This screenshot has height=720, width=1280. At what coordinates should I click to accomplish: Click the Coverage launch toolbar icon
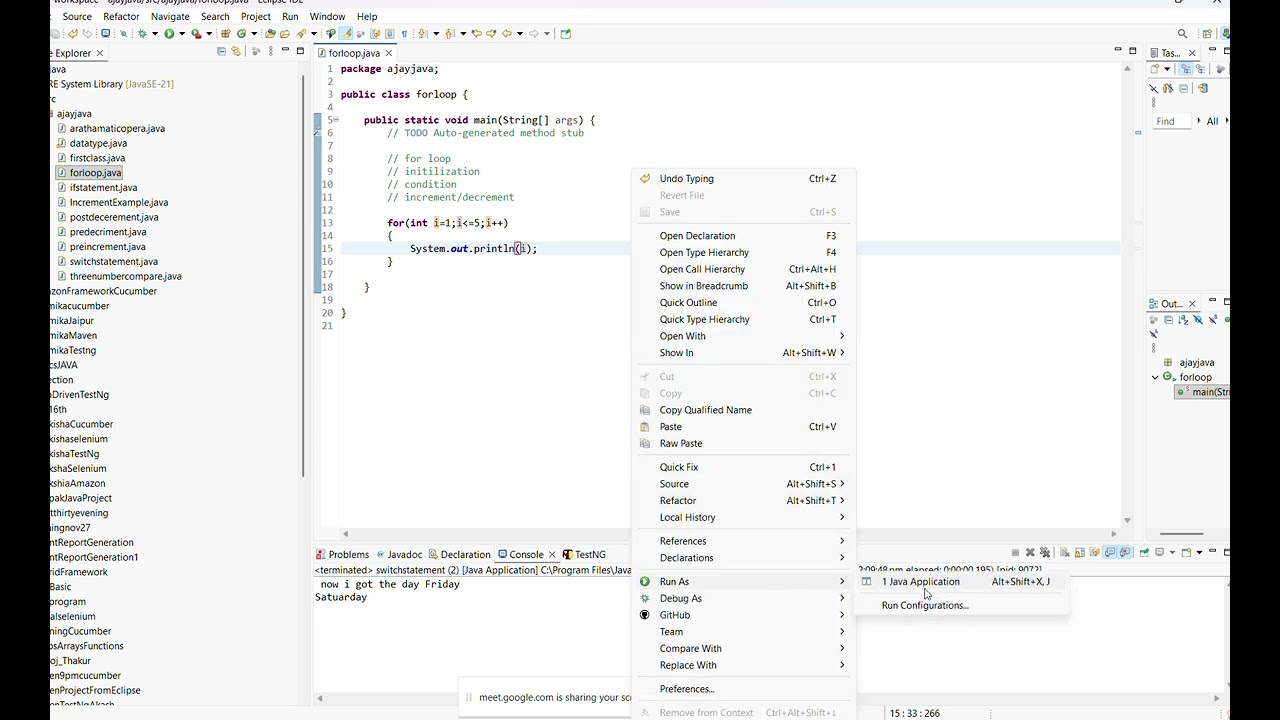pos(196,33)
